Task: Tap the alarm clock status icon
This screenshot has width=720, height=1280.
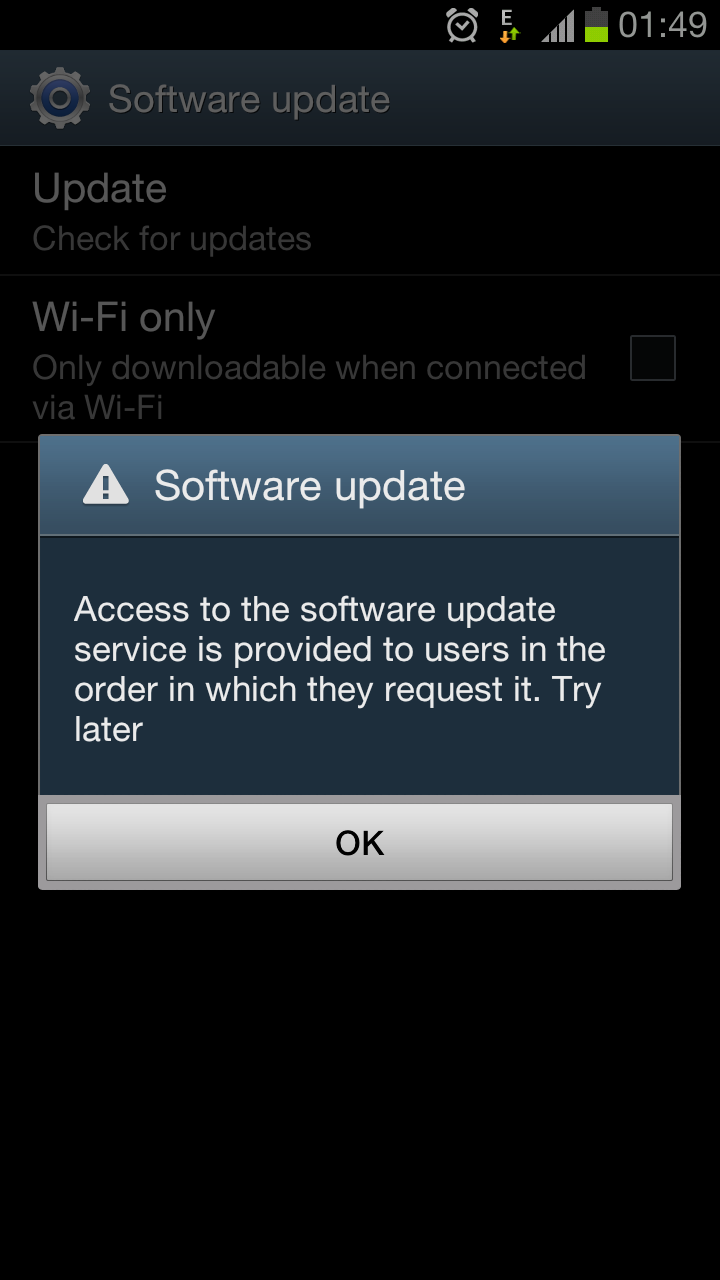Action: point(462,25)
